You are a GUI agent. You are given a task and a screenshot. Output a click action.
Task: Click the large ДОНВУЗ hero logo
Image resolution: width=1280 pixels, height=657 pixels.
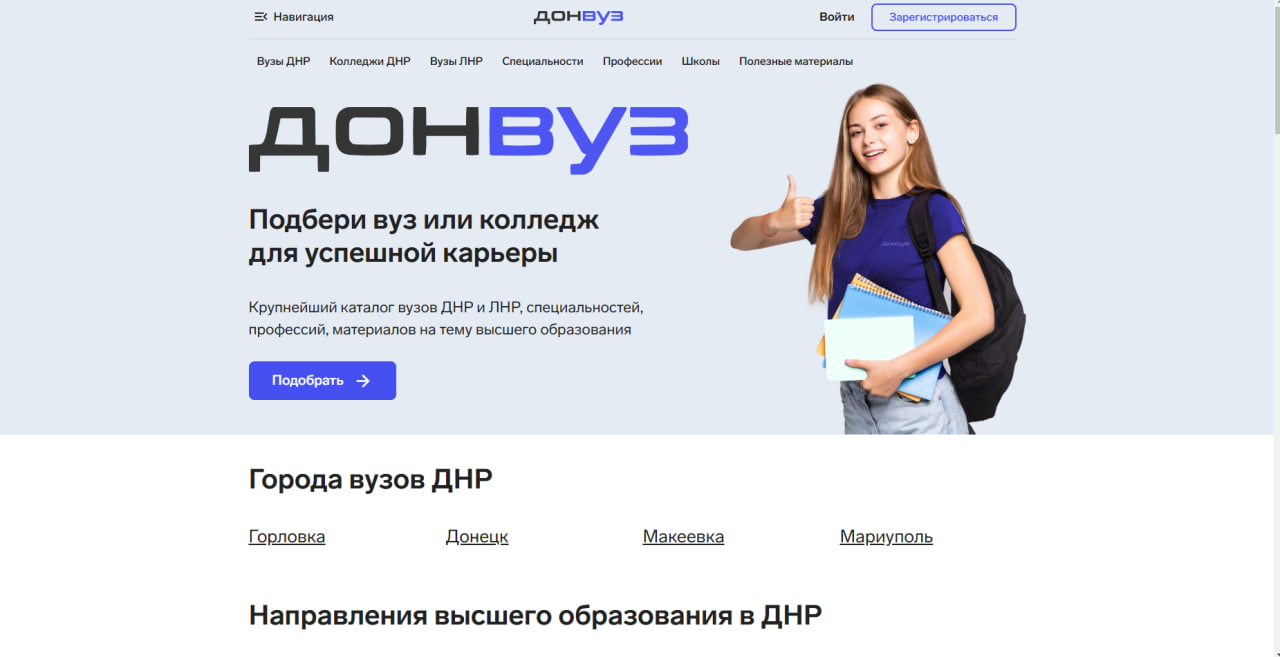pyautogui.click(x=468, y=139)
